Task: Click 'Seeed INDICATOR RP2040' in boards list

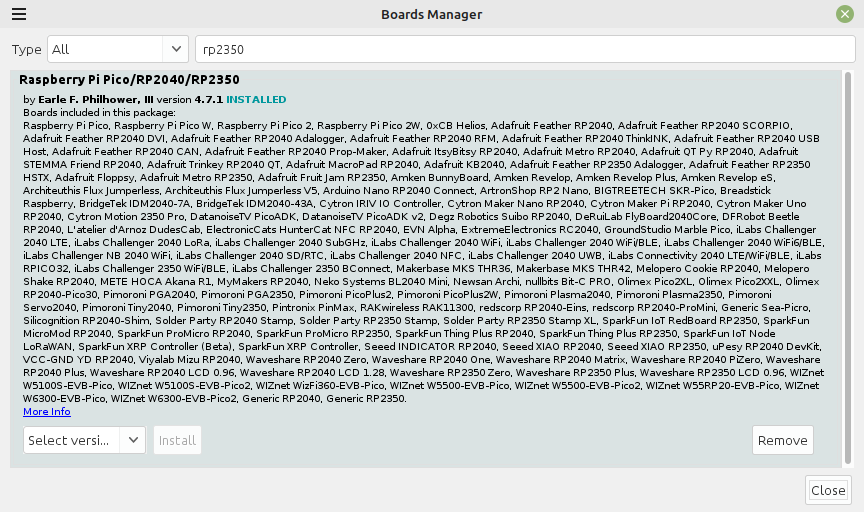Action: coord(430,347)
